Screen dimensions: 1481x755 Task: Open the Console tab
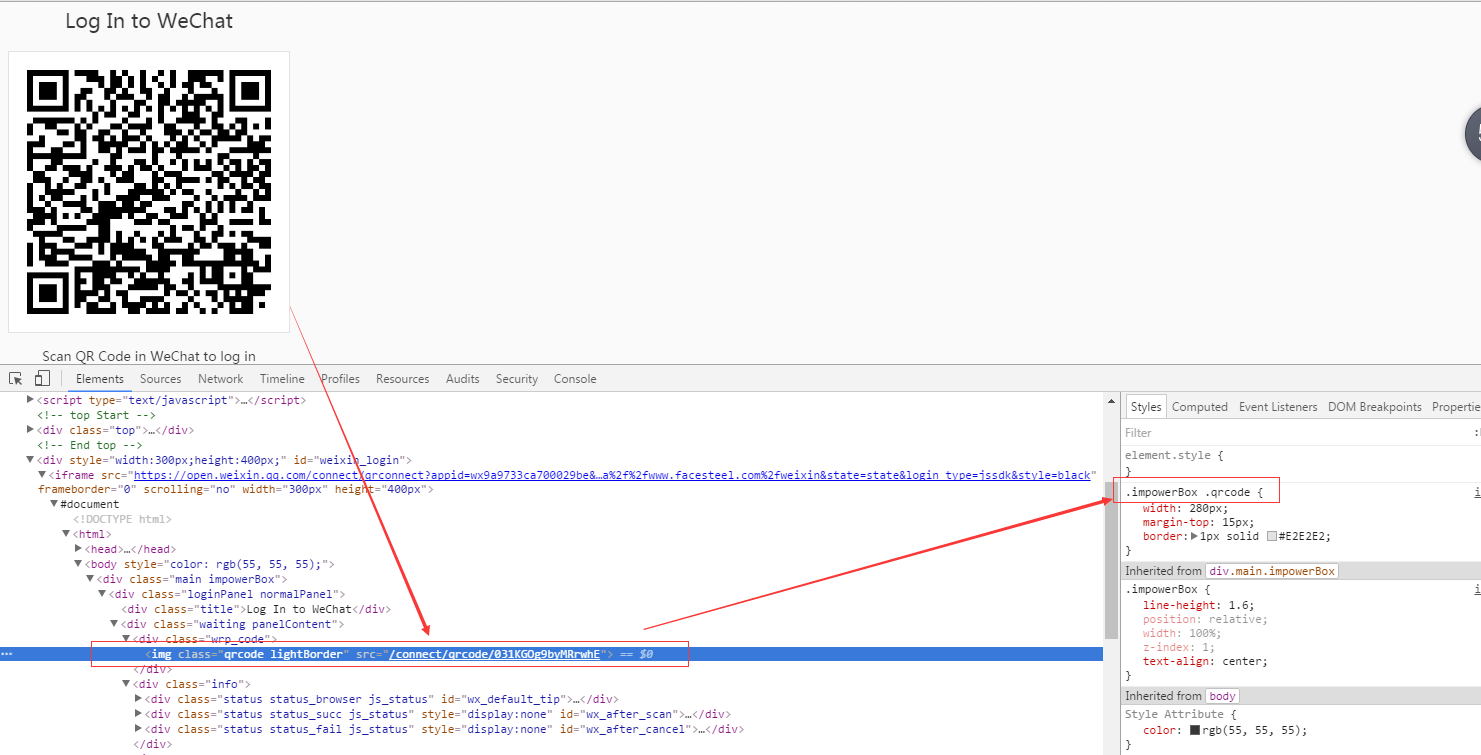point(575,379)
